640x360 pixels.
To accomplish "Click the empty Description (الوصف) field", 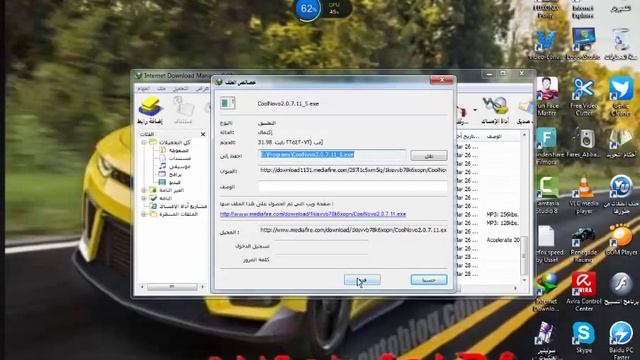I will click(x=353, y=187).
